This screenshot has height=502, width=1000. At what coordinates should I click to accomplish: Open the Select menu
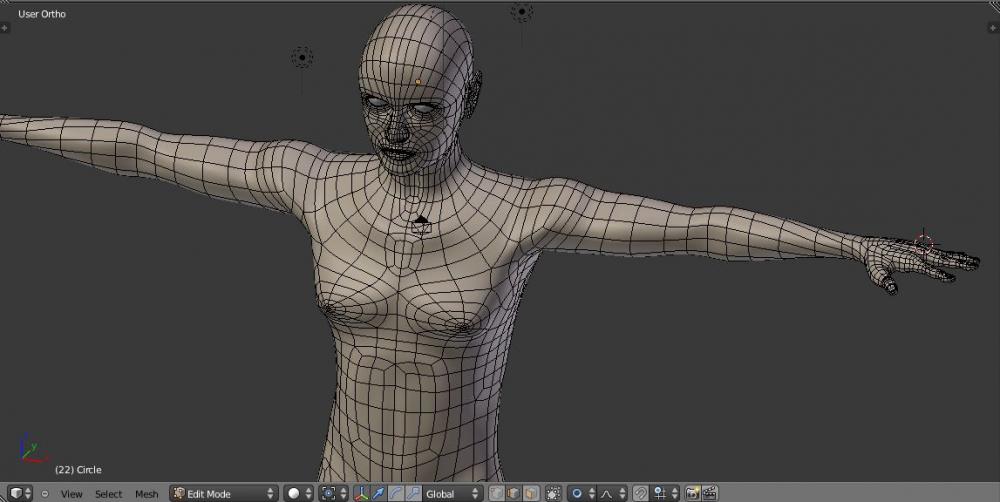[108, 494]
